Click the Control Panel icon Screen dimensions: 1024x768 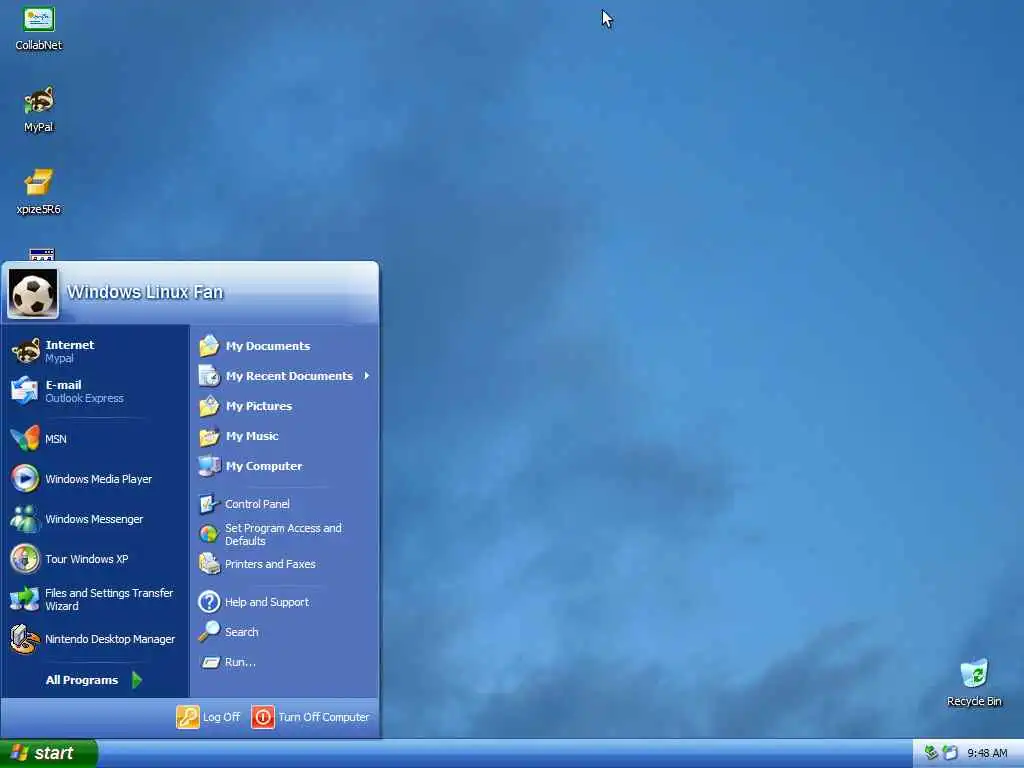[209, 504]
